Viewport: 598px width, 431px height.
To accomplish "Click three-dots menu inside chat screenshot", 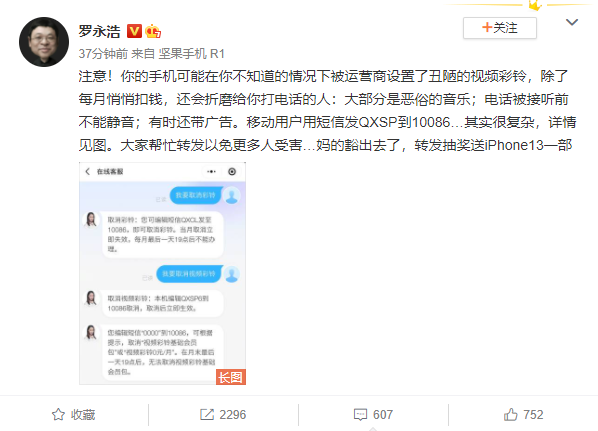I will pyautogui.click(x=211, y=172).
